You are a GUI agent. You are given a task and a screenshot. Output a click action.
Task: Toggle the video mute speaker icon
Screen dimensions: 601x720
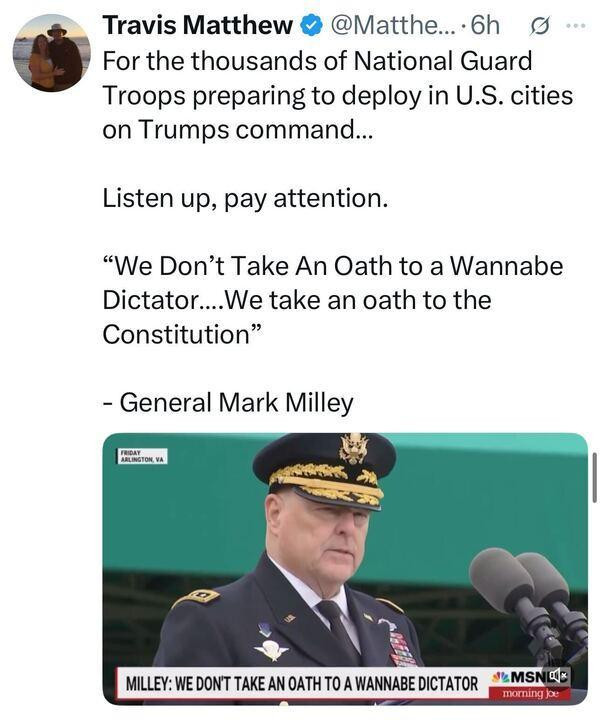pyautogui.click(x=556, y=675)
